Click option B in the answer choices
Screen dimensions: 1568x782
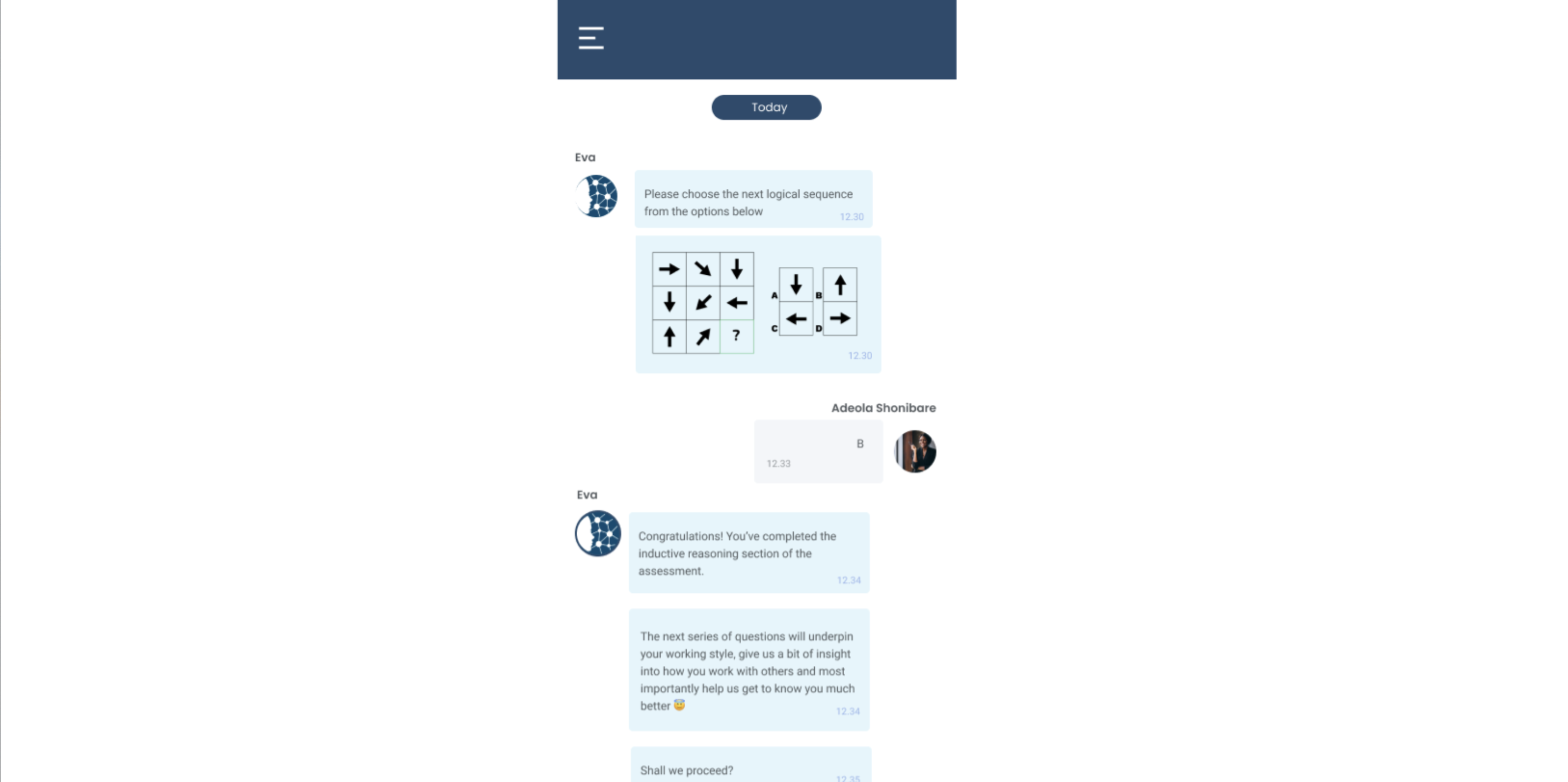click(840, 284)
